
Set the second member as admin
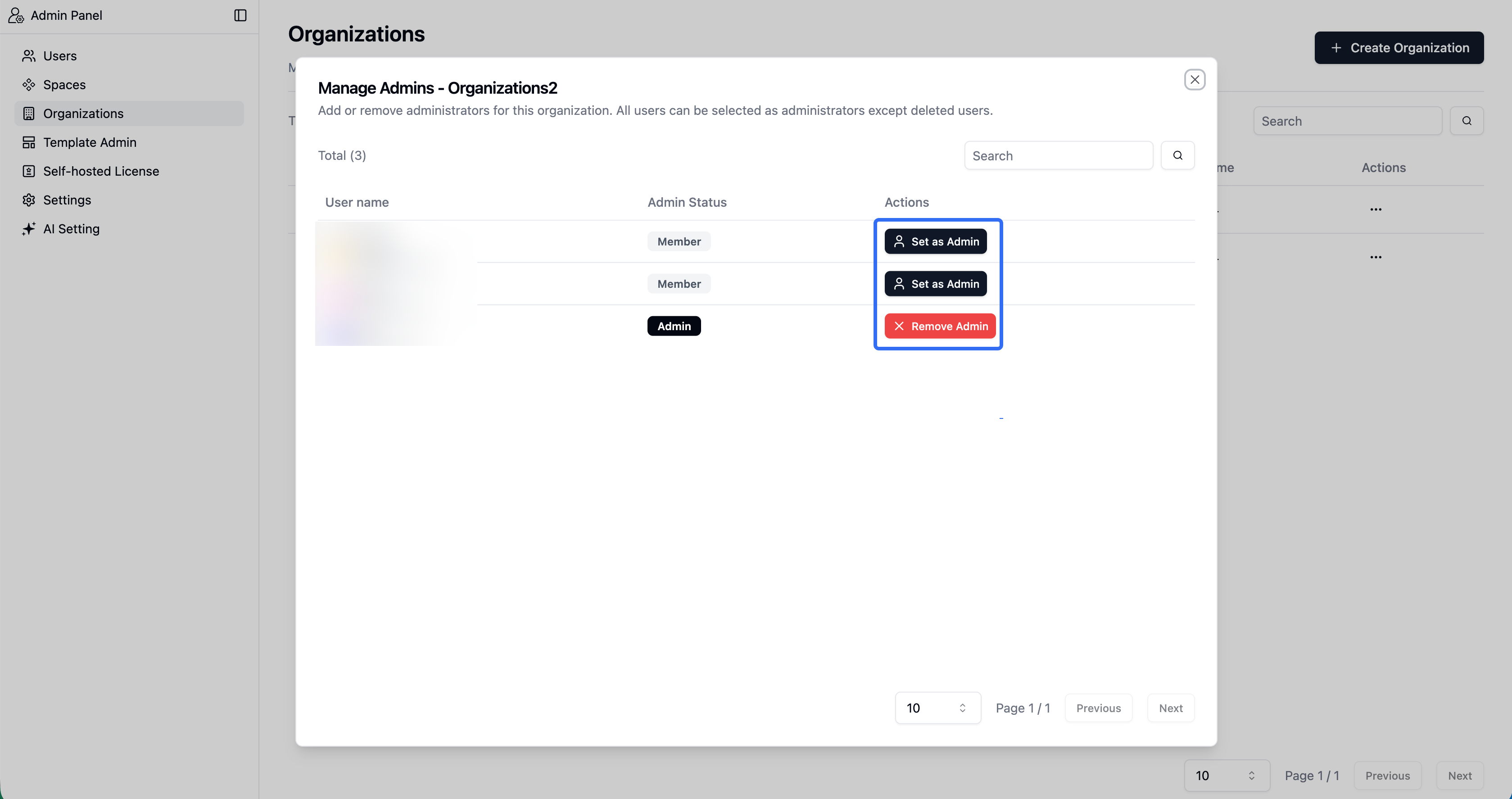coord(935,284)
